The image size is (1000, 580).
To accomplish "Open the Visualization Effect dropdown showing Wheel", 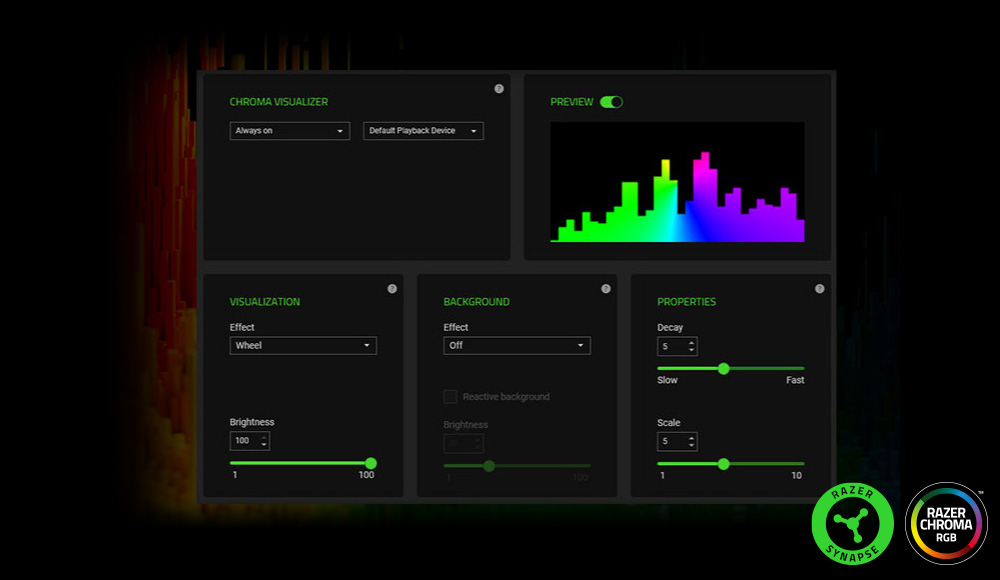I will (303, 345).
